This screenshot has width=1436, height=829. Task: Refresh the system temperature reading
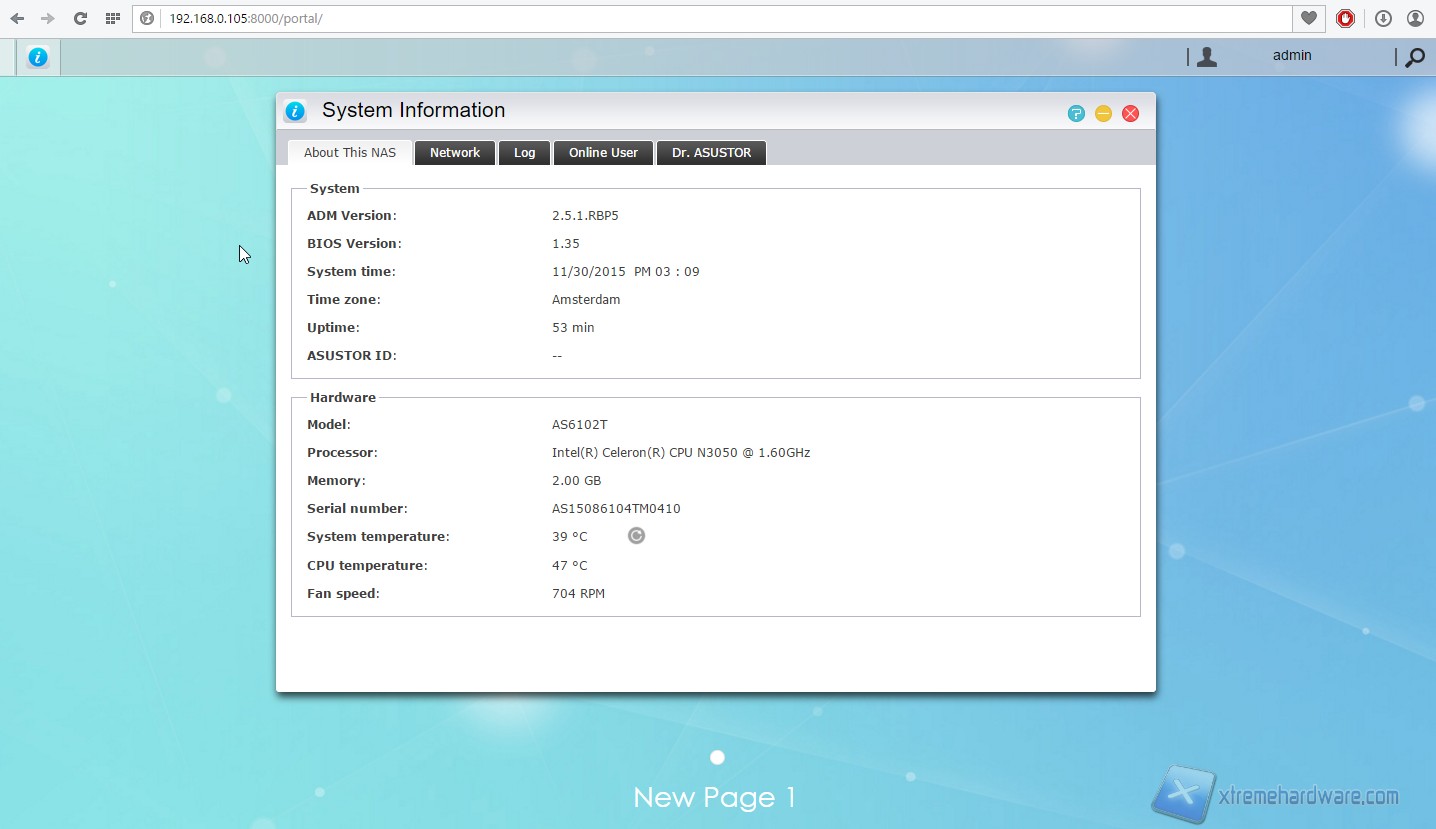point(636,536)
